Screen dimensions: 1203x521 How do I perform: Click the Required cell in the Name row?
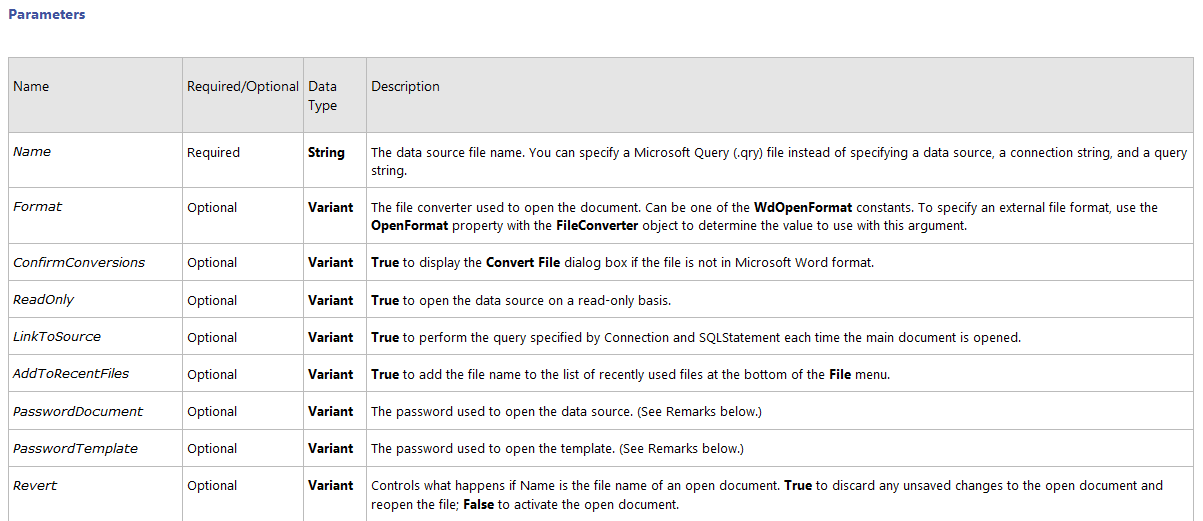[x=213, y=153]
